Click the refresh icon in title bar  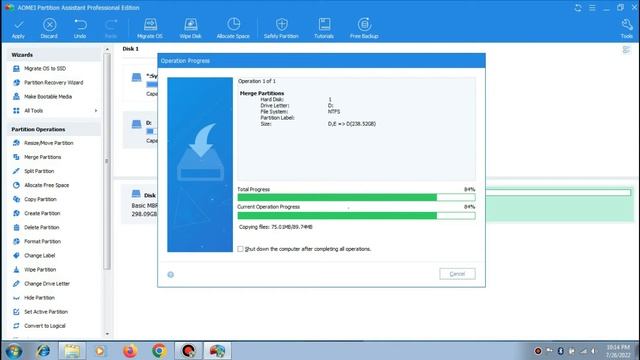point(578,8)
